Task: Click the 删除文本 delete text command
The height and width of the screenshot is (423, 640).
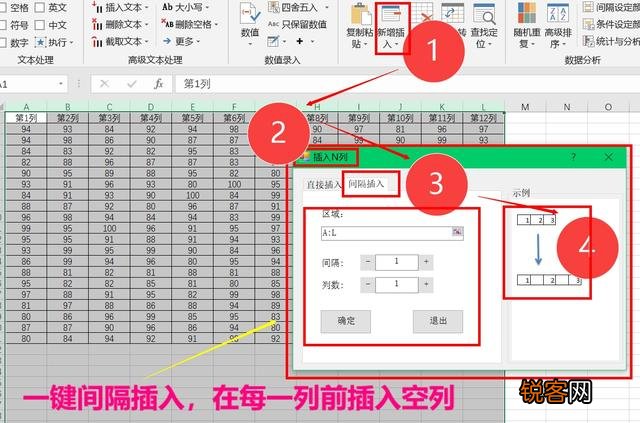Action: [x=118, y=24]
